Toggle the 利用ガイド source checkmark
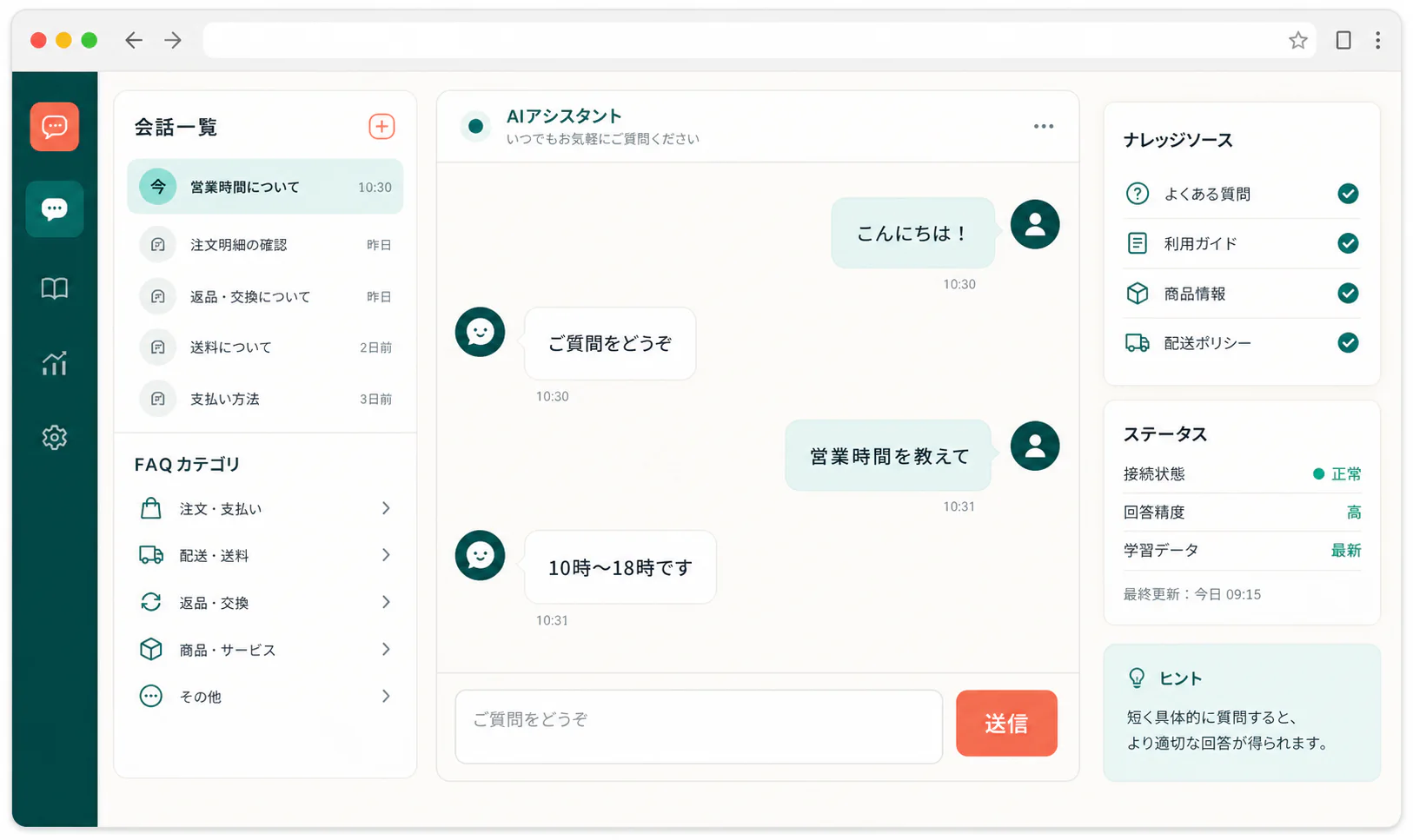Viewport: 1413px width, 840px height. tap(1348, 243)
